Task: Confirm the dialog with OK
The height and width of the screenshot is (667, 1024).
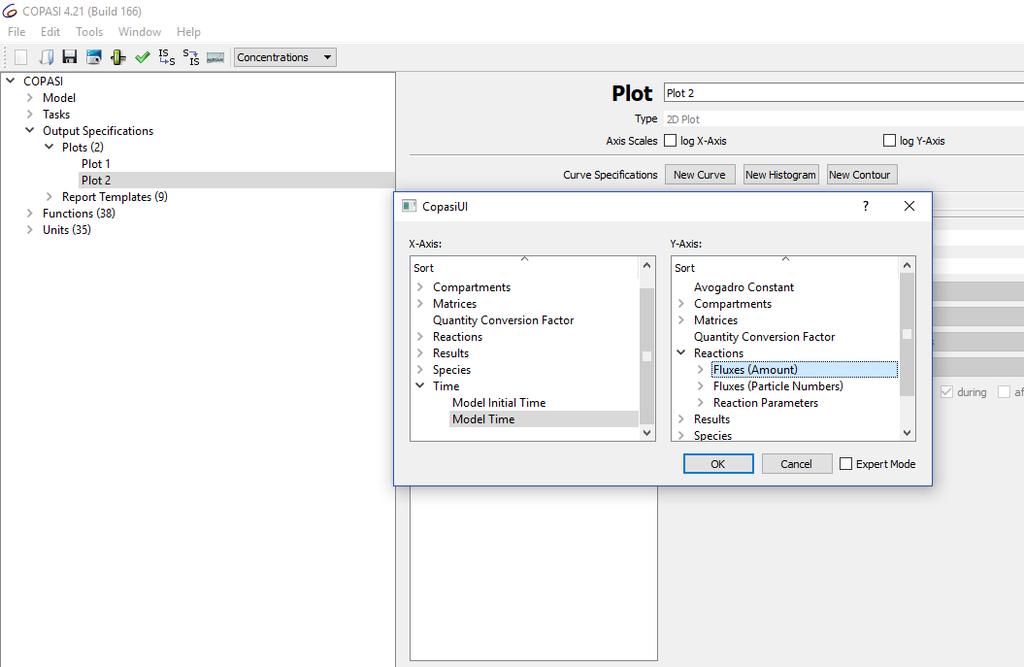Action: pos(718,464)
